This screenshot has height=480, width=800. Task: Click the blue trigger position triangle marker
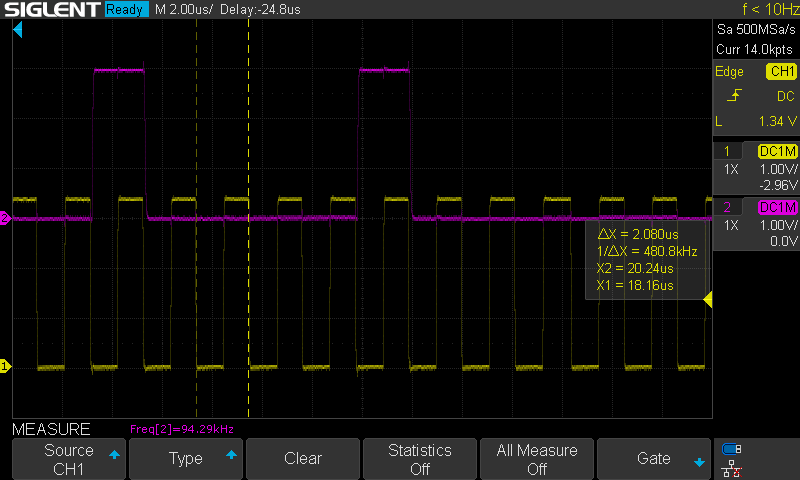pyautogui.click(x=17, y=32)
